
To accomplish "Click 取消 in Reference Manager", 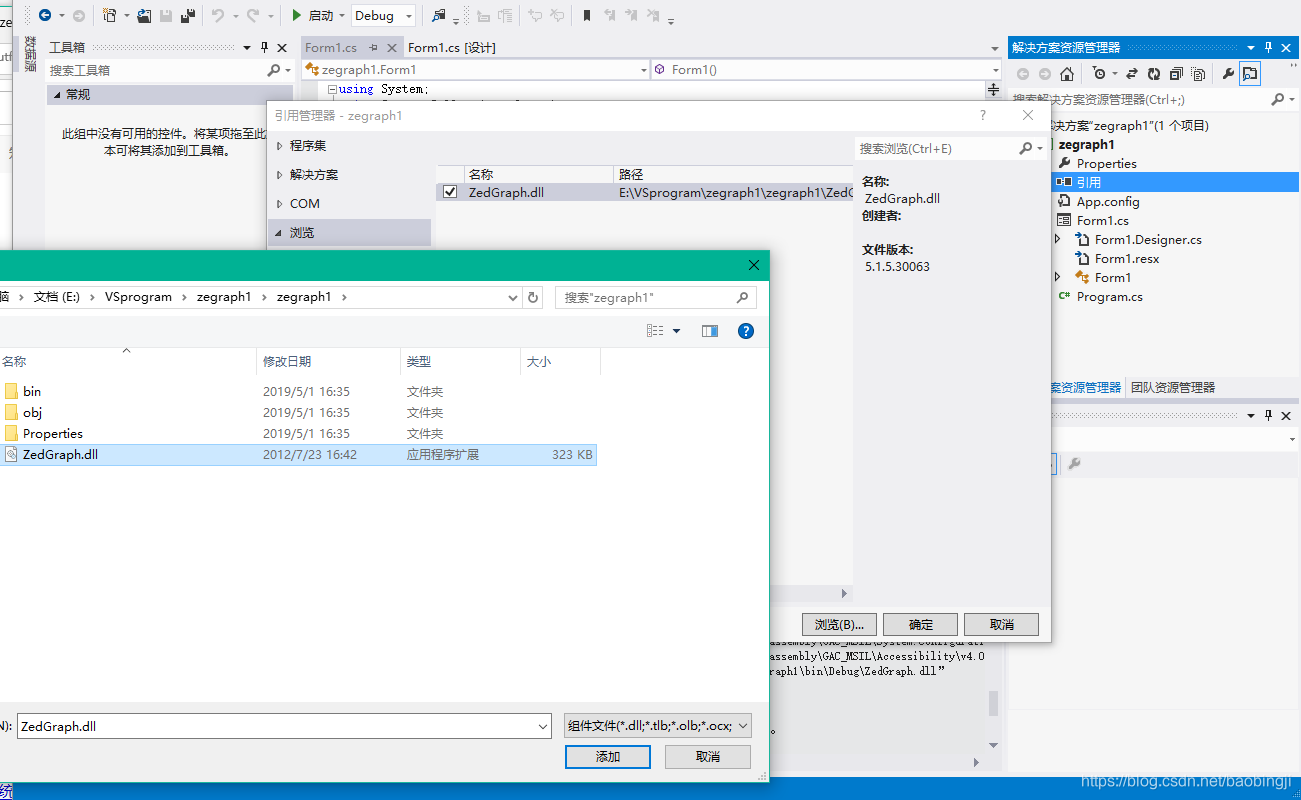I will (1001, 624).
